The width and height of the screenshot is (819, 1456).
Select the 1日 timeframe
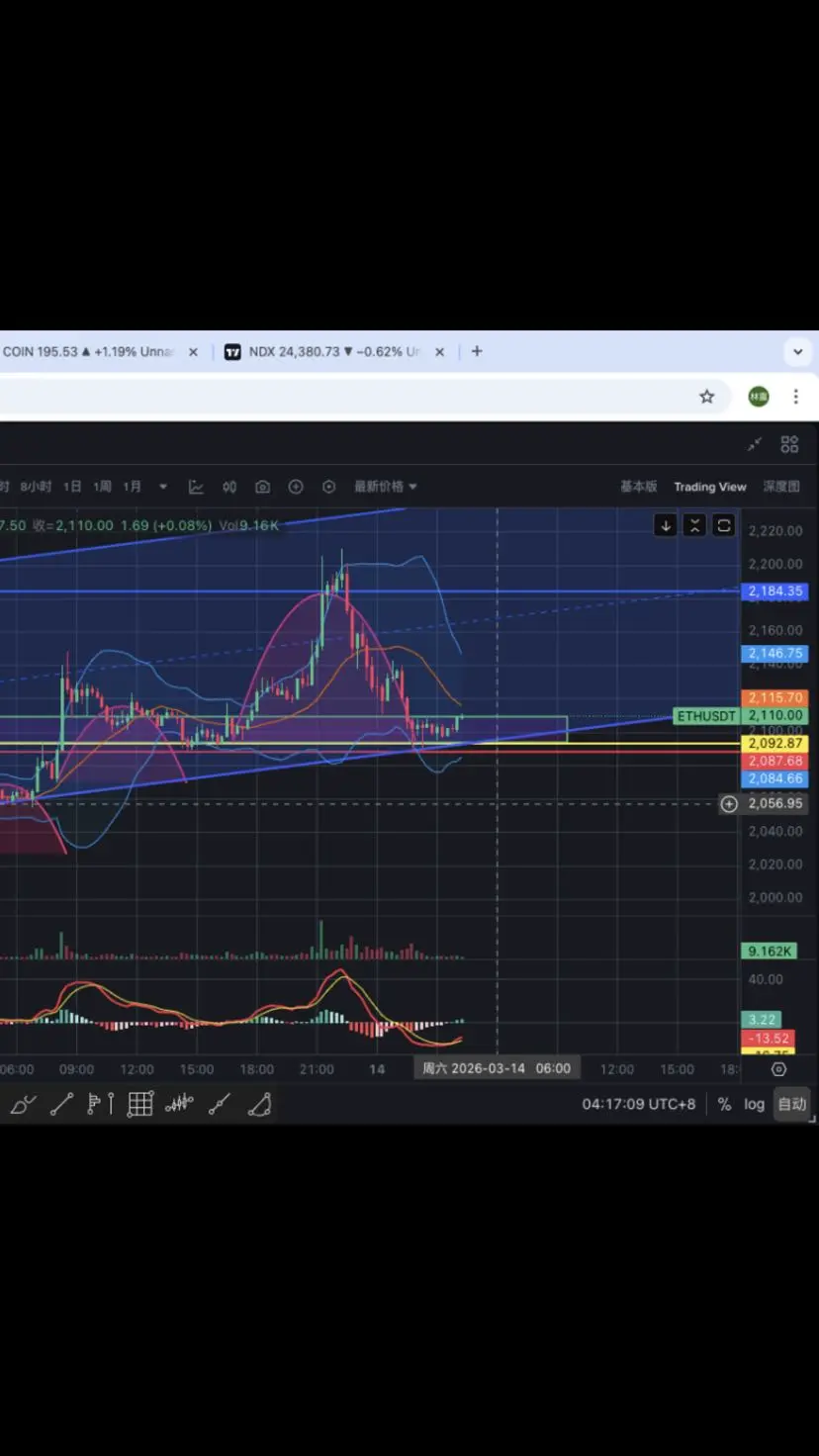pos(72,487)
